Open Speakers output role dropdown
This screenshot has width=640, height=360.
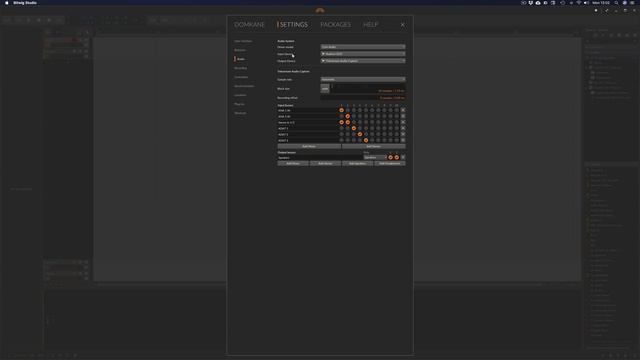(375, 157)
